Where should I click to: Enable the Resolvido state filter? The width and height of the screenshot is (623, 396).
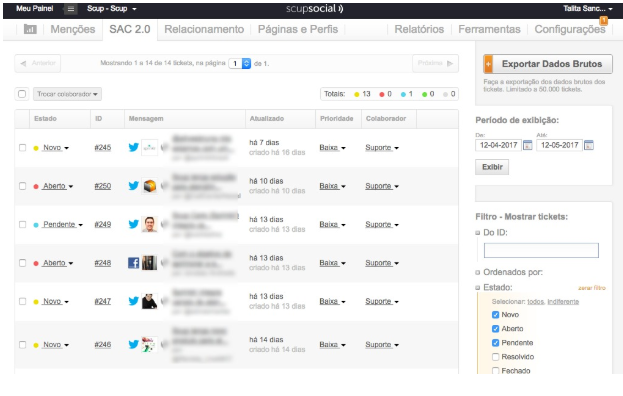click(495, 357)
